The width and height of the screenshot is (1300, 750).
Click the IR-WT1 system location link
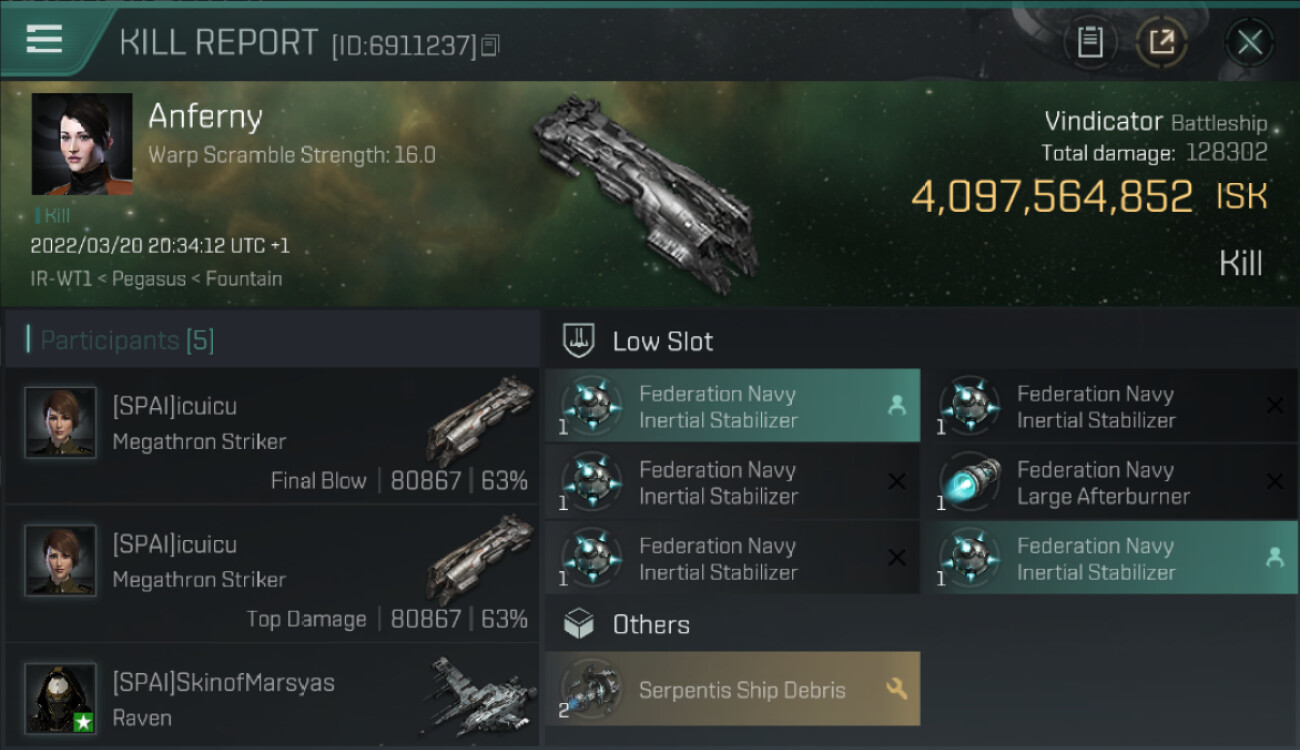click(63, 279)
